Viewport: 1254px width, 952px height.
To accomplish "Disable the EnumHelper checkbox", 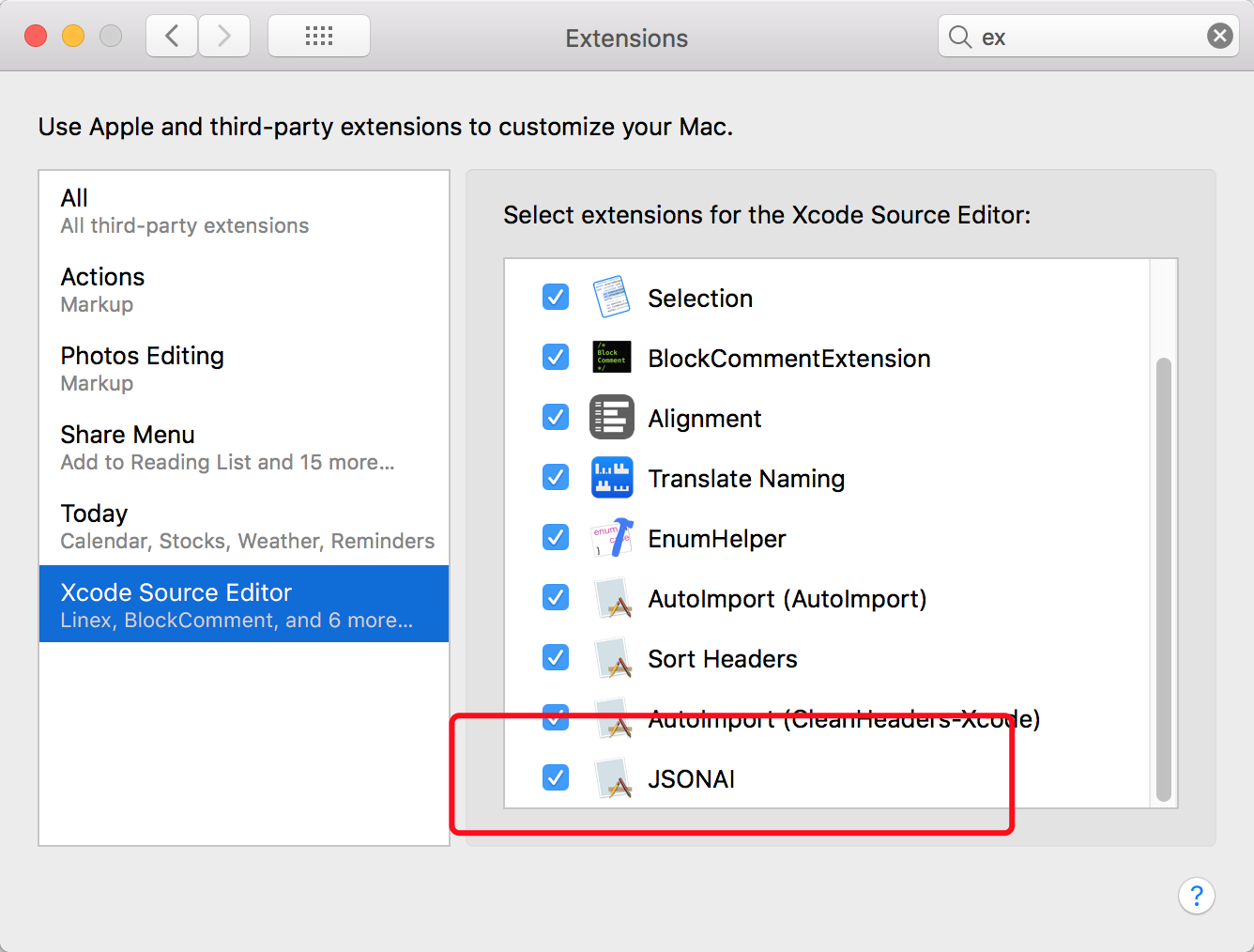I will 556,537.
